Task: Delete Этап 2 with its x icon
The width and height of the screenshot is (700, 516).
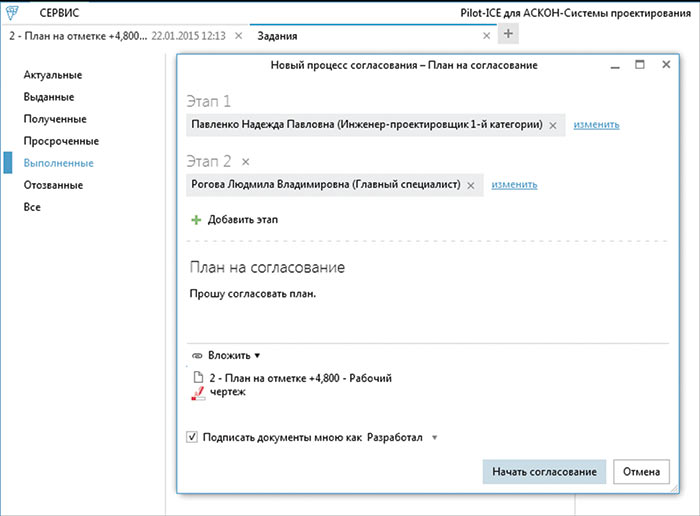Action: (246, 162)
